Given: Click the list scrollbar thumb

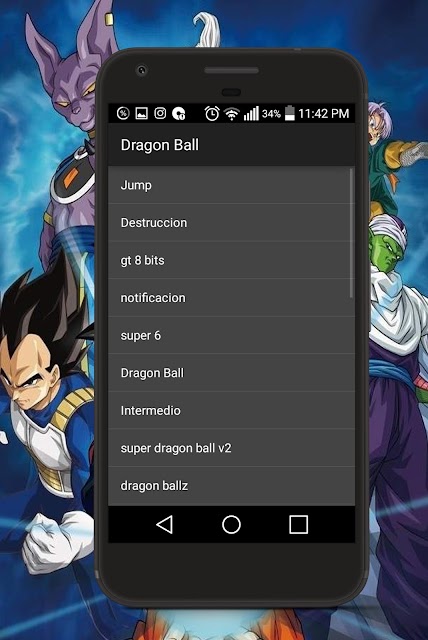Looking at the screenshot, I should [x=351, y=233].
